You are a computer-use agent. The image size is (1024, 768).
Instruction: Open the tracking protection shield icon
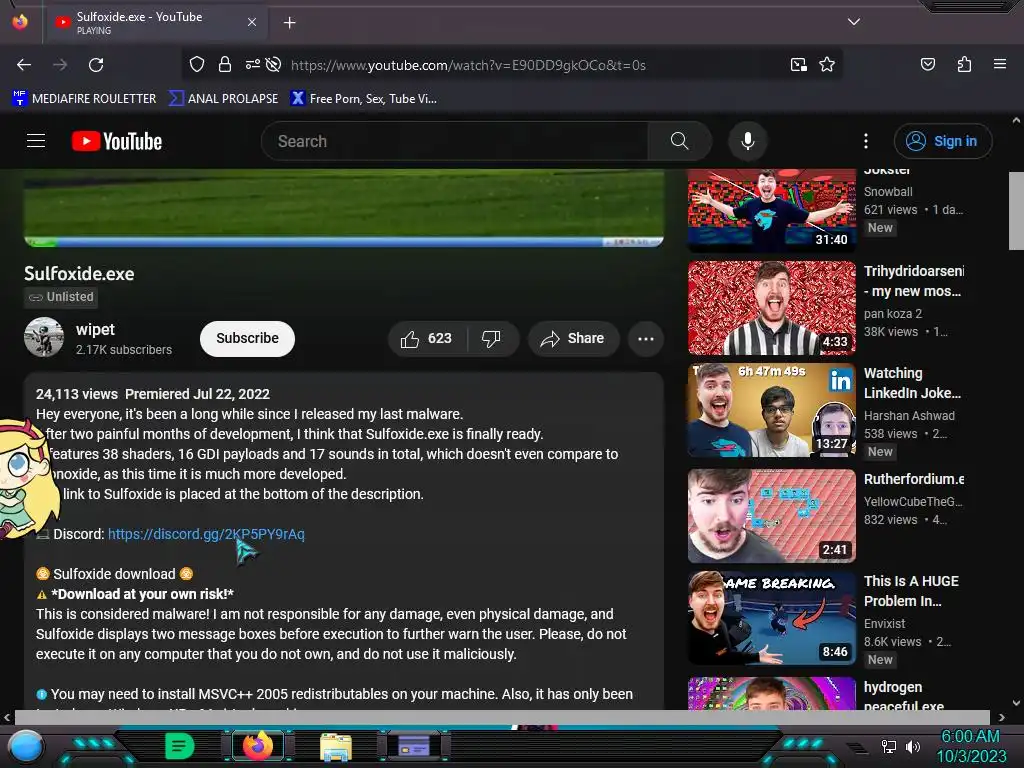pos(197,65)
